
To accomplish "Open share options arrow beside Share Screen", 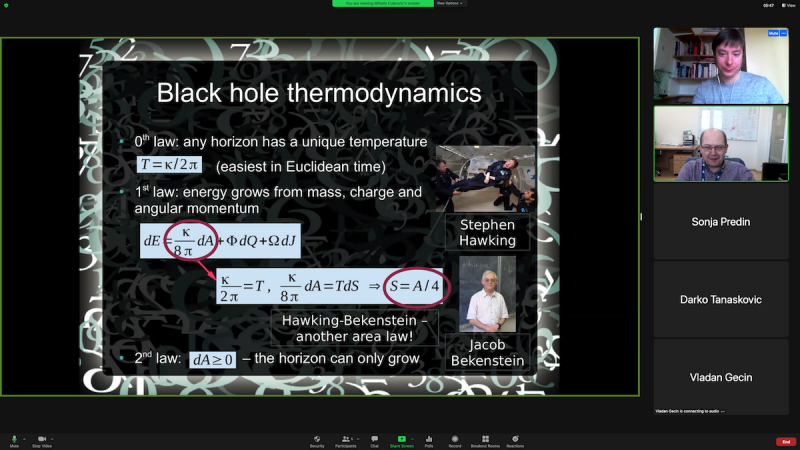I will (x=412, y=439).
